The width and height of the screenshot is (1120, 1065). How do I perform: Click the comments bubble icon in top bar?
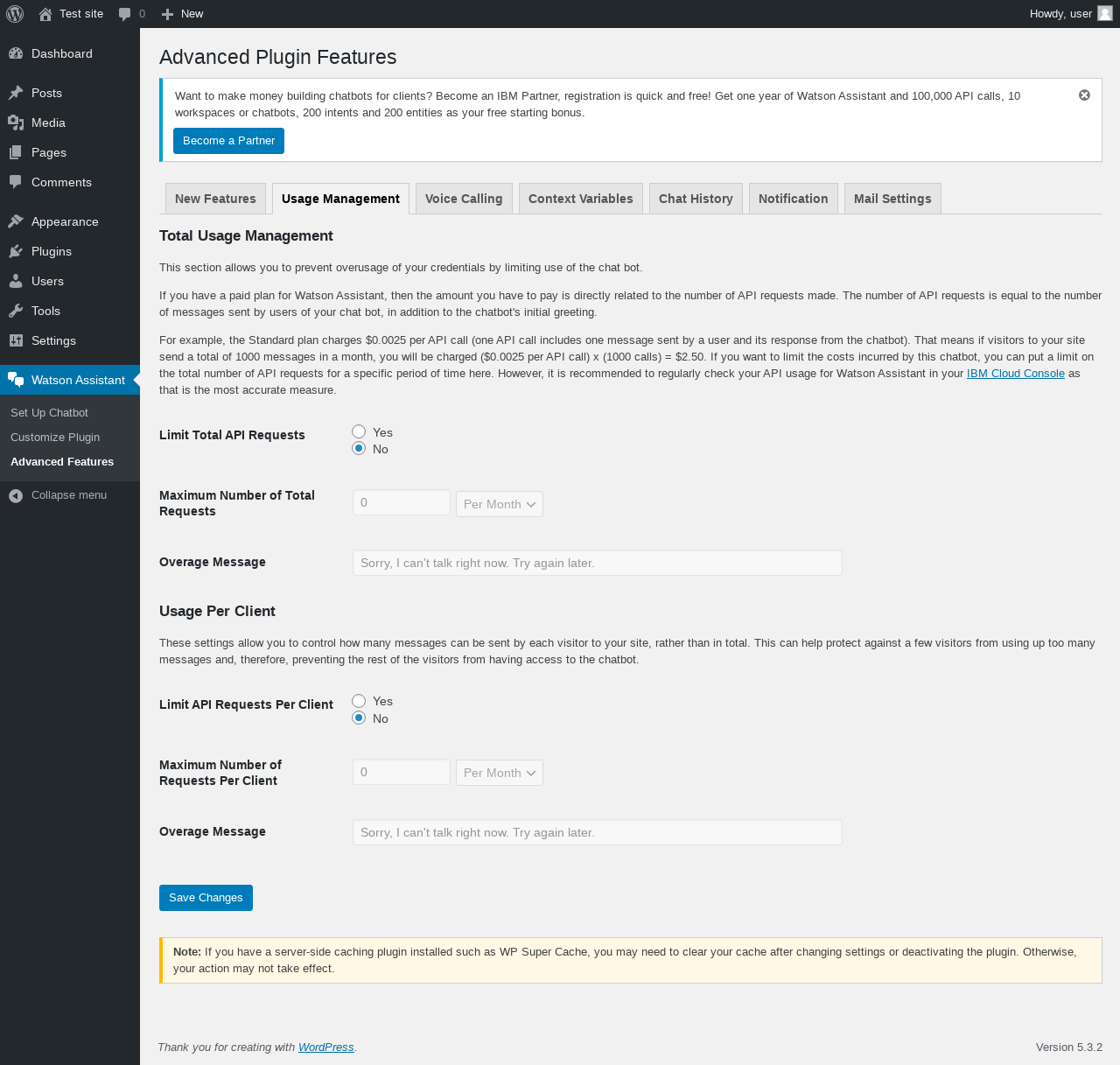coord(125,14)
